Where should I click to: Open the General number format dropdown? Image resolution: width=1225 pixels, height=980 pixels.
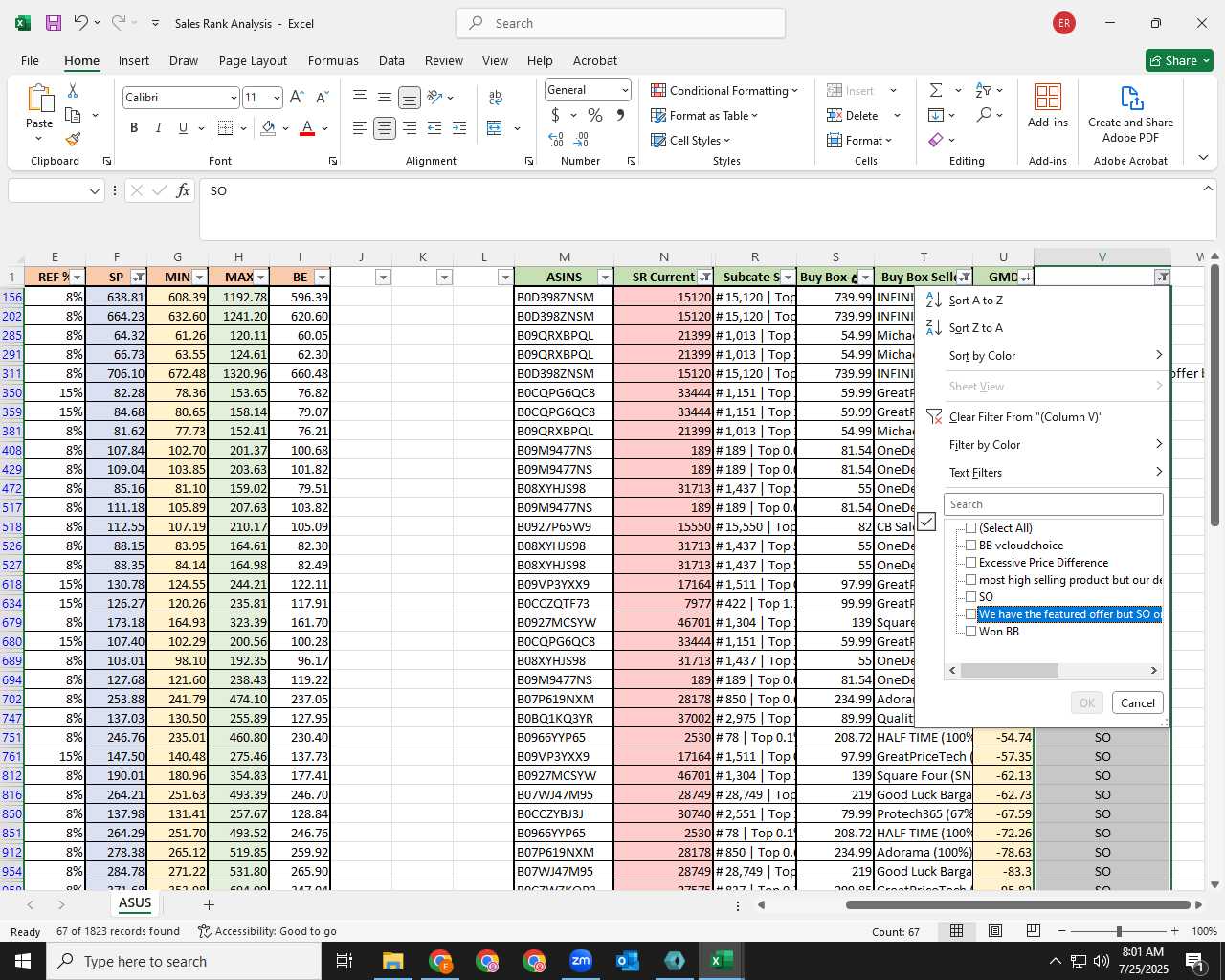click(x=625, y=90)
